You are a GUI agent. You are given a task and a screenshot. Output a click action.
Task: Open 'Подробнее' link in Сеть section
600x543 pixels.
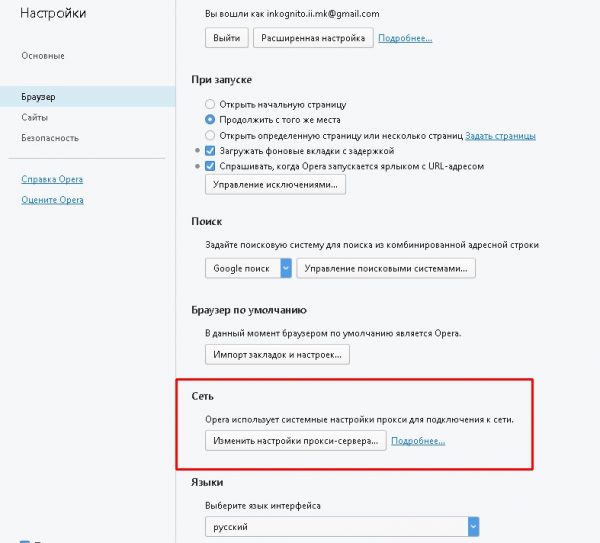click(418, 440)
